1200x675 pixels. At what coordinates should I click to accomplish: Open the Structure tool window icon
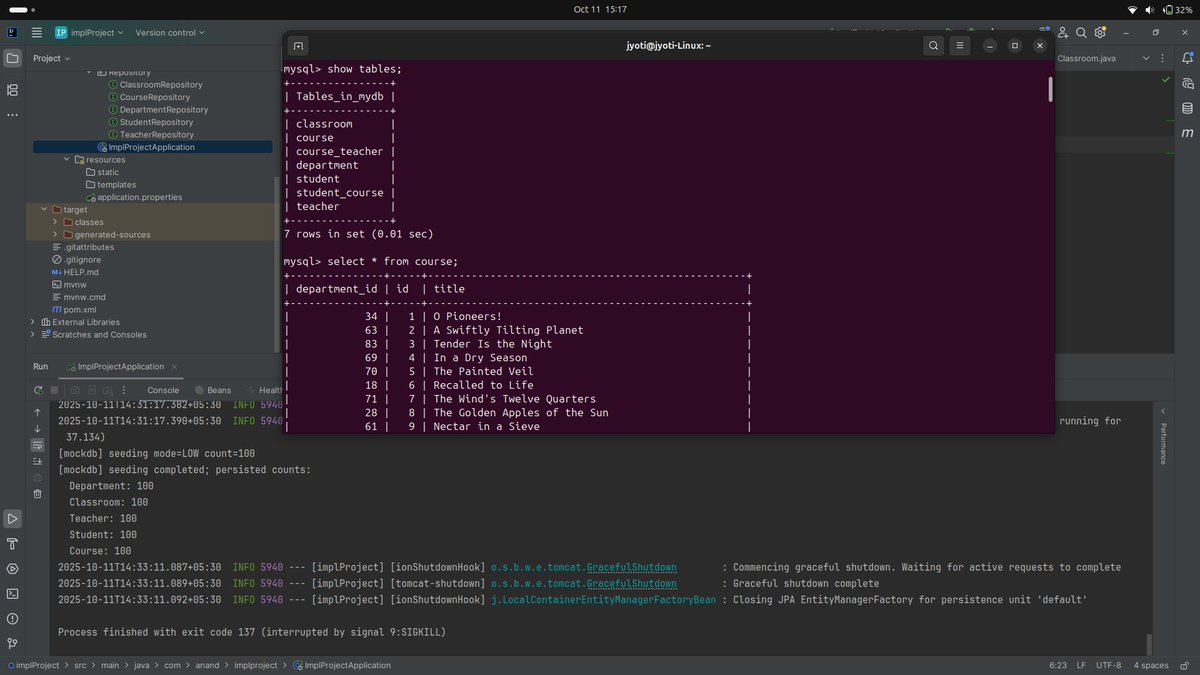(12, 90)
